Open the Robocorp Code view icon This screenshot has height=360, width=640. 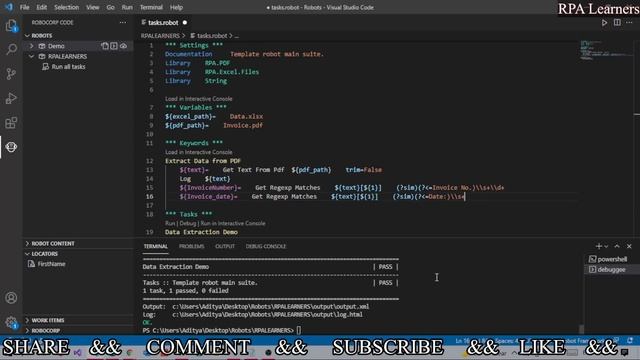point(11,147)
